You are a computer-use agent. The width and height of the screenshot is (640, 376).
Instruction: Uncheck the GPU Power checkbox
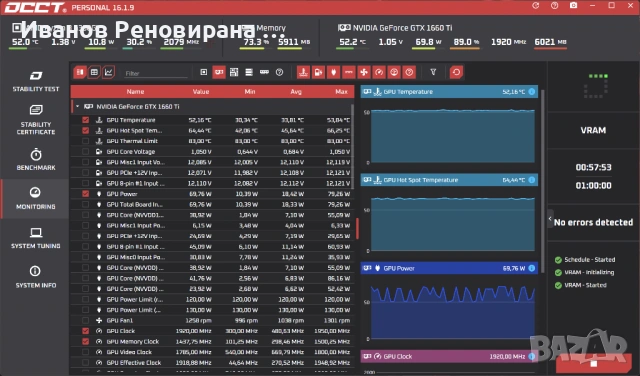(x=85, y=194)
